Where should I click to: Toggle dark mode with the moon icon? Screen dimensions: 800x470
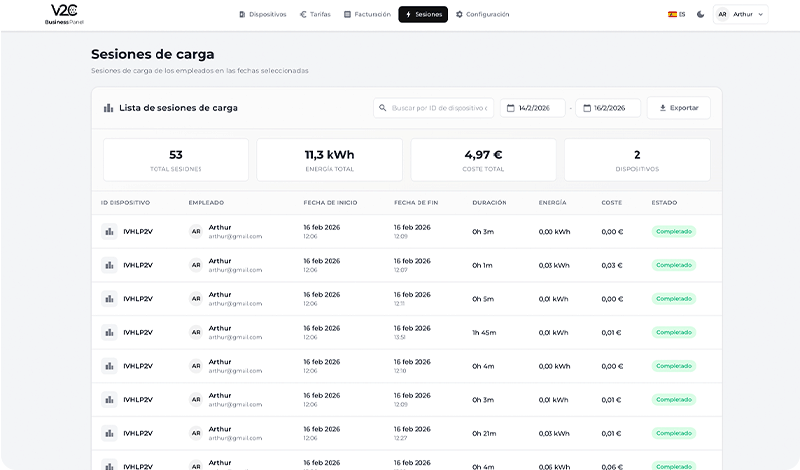[700, 14]
